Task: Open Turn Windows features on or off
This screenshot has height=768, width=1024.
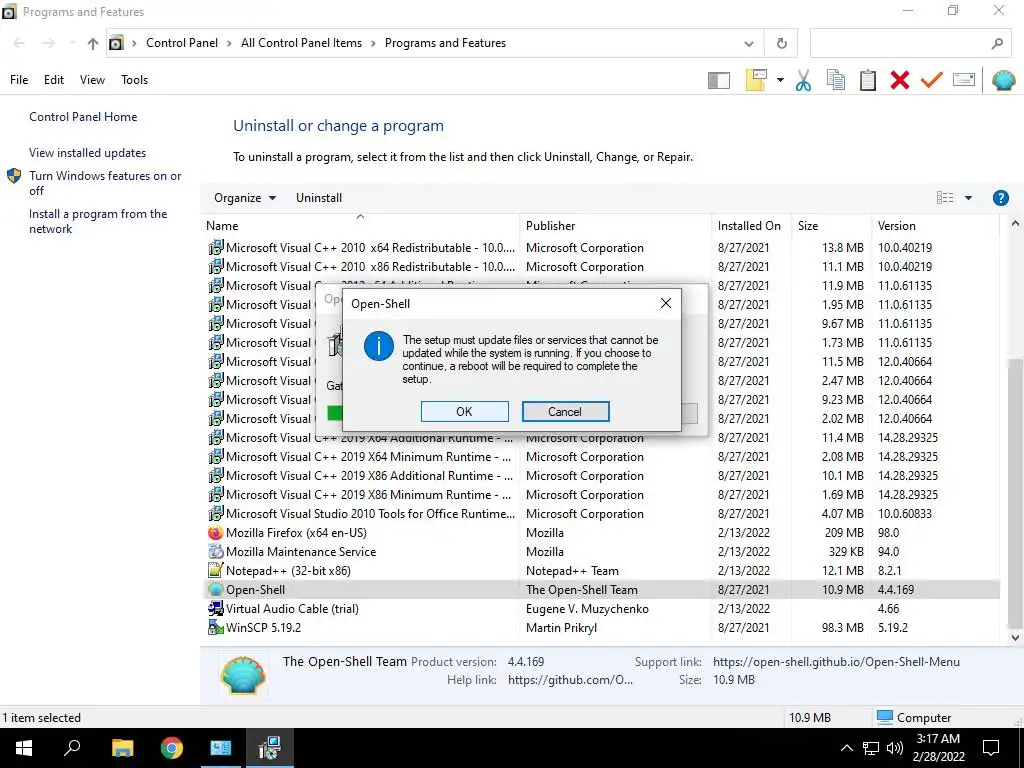Action: 105,183
